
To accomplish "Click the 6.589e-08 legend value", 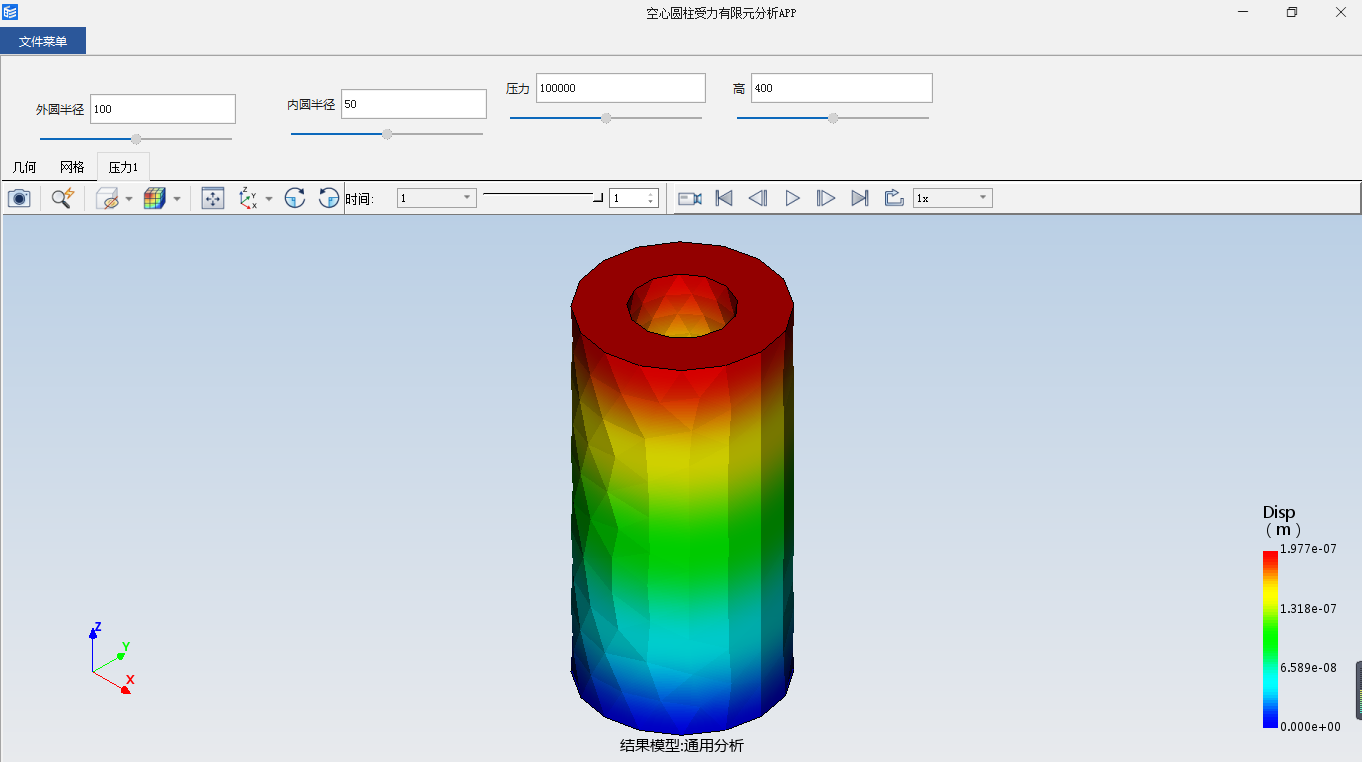I will pos(1308,667).
